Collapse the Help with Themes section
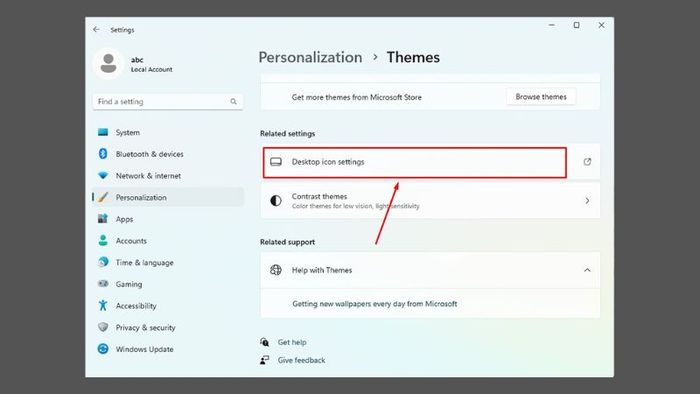The image size is (700, 394). [587, 270]
